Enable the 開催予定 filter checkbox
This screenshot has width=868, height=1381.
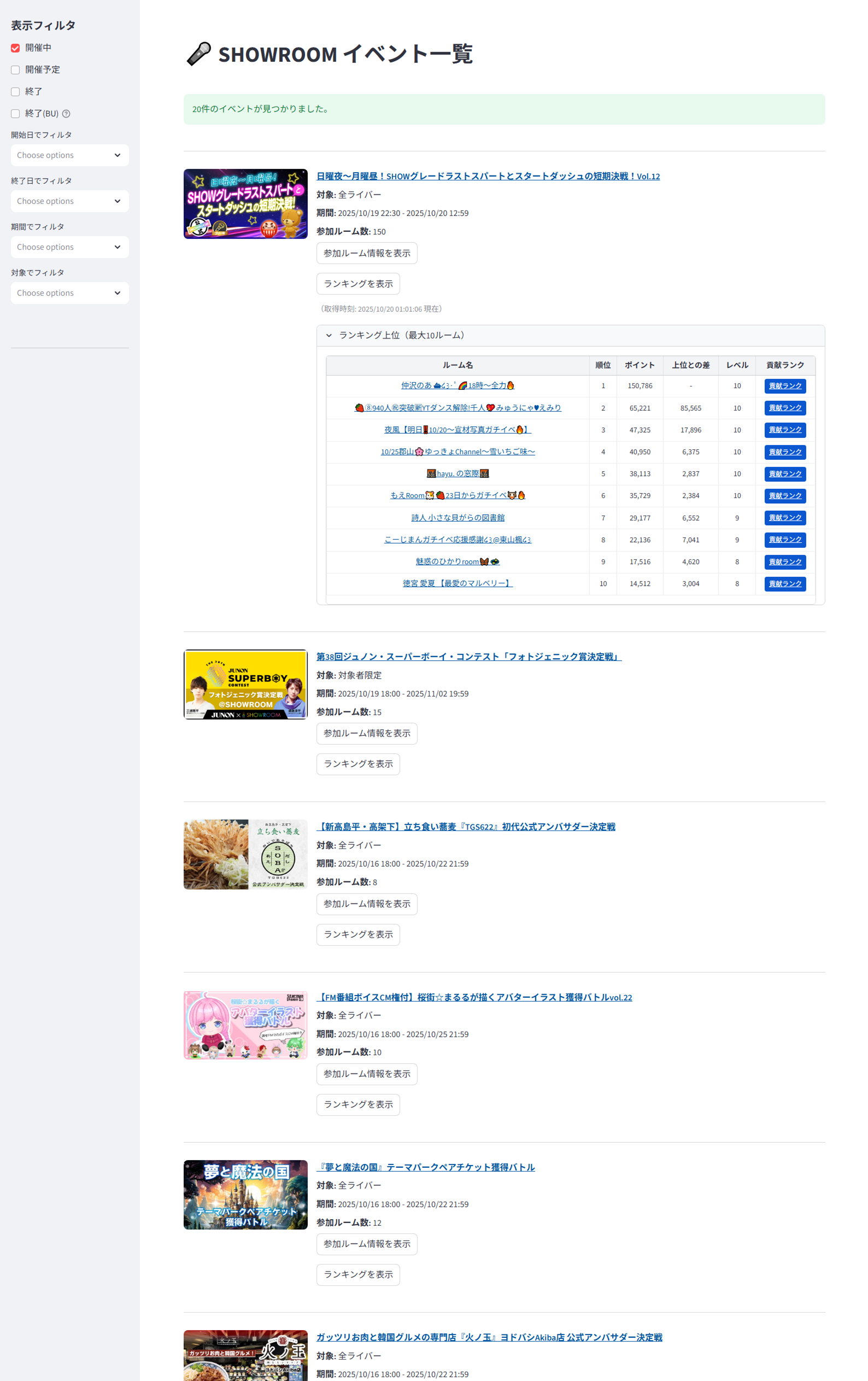[15, 70]
